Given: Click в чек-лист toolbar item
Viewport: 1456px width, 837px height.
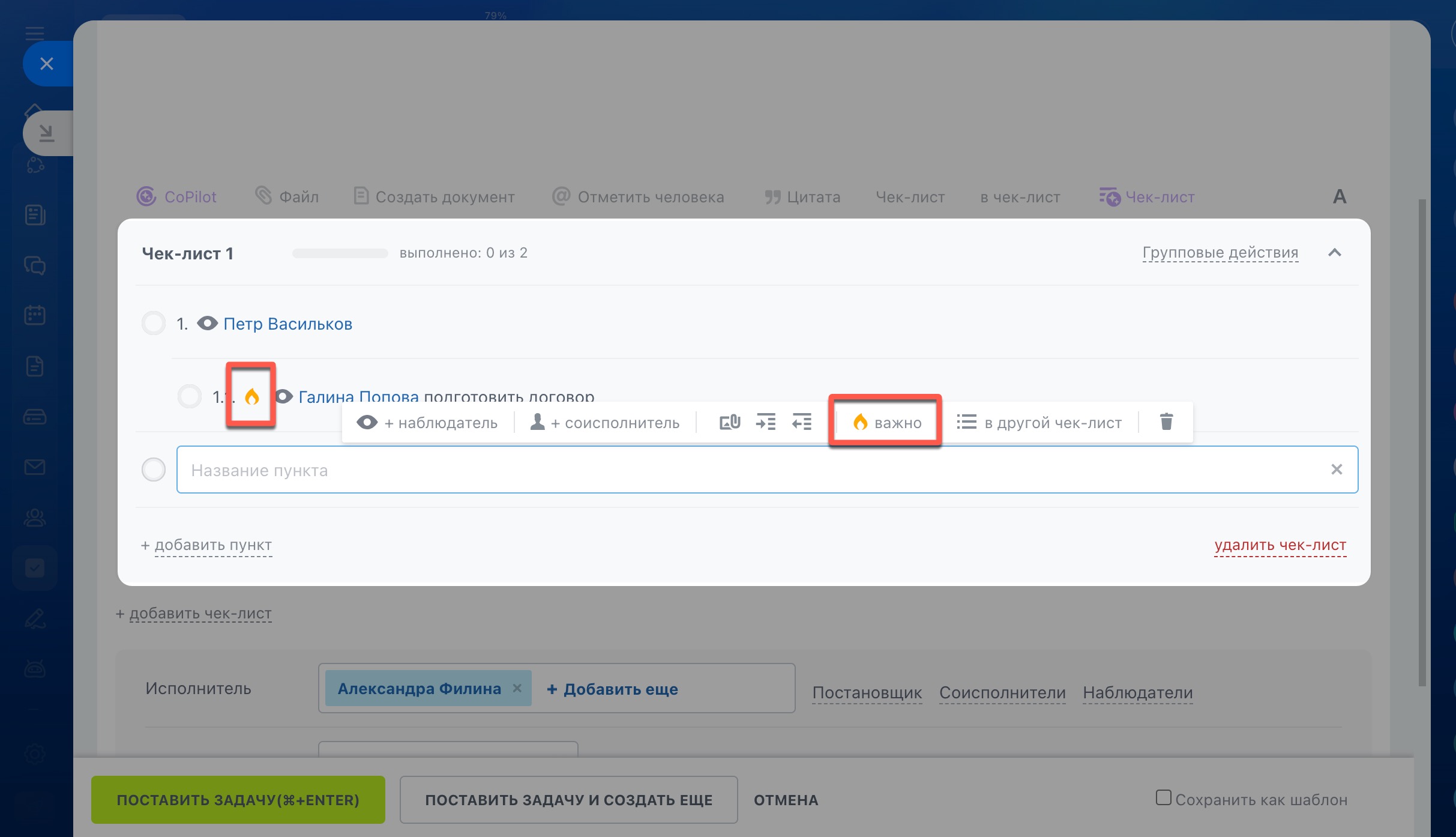Looking at the screenshot, I should point(1020,197).
